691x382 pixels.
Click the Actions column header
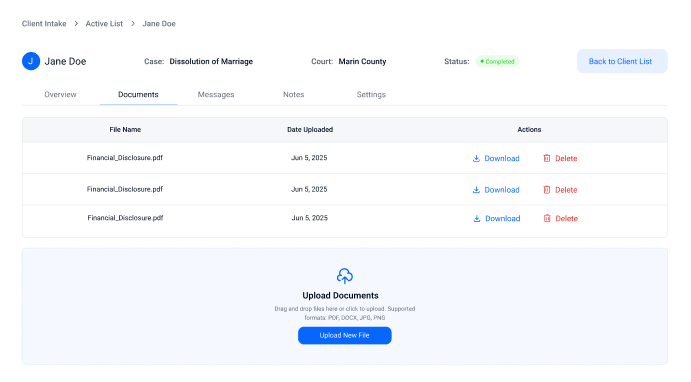(x=529, y=130)
